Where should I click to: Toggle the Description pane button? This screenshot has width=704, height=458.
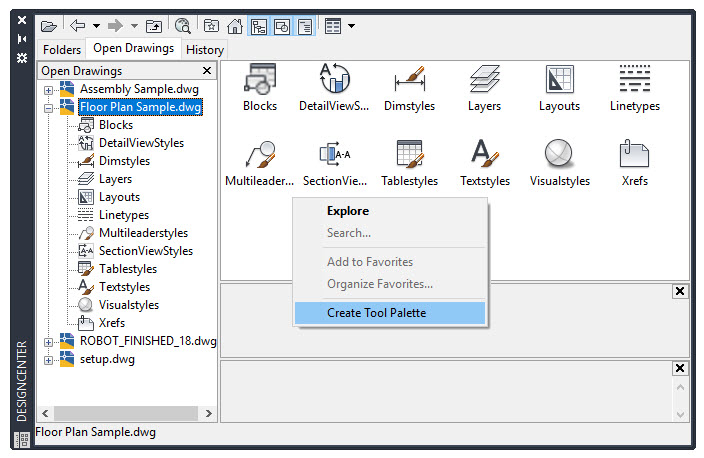305,27
